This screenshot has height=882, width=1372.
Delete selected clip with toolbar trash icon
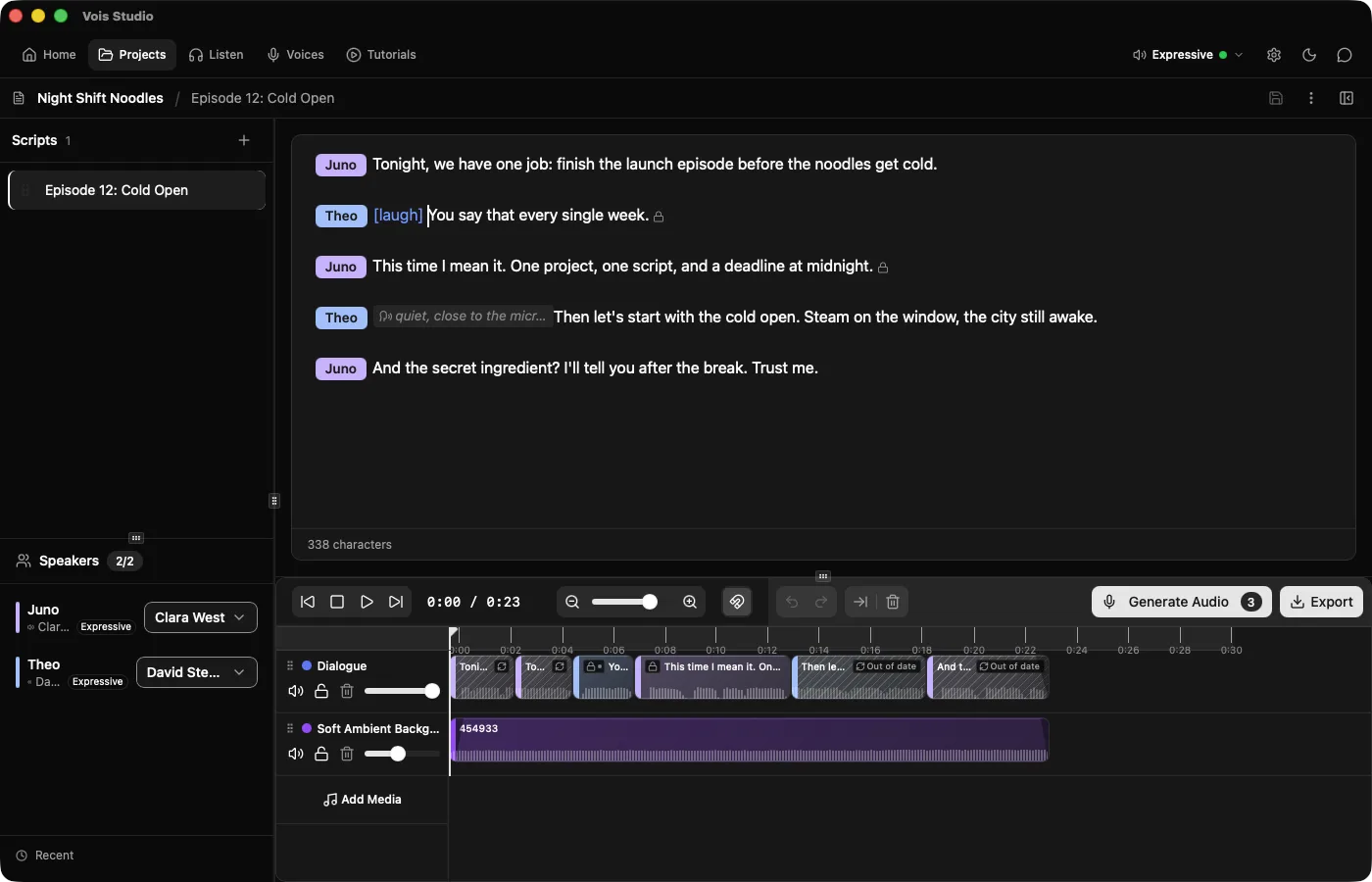coord(893,602)
